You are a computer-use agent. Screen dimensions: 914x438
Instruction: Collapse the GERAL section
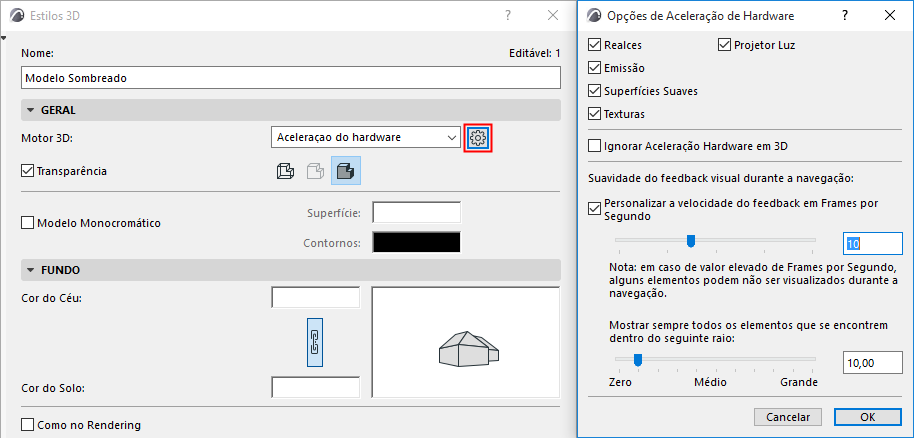click(x=31, y=110)
